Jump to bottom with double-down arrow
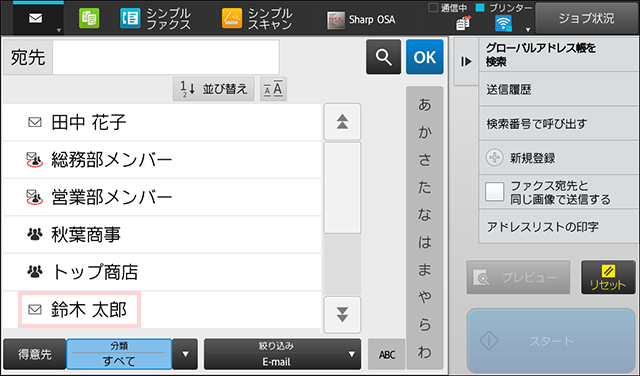Image resolution: width=640 pixels, height=376 pixels. point(342,315)
